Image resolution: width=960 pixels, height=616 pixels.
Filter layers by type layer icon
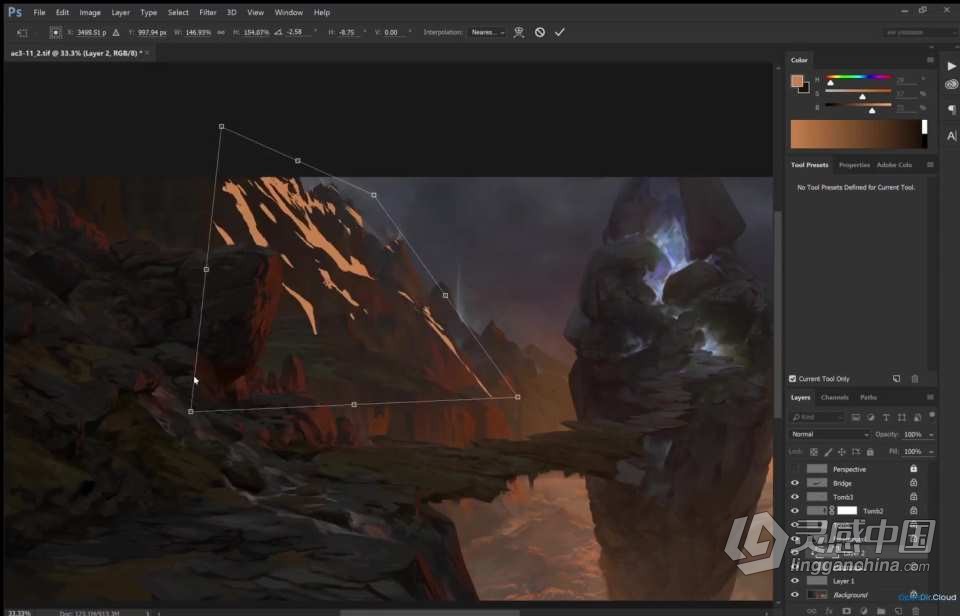point(886,418)
